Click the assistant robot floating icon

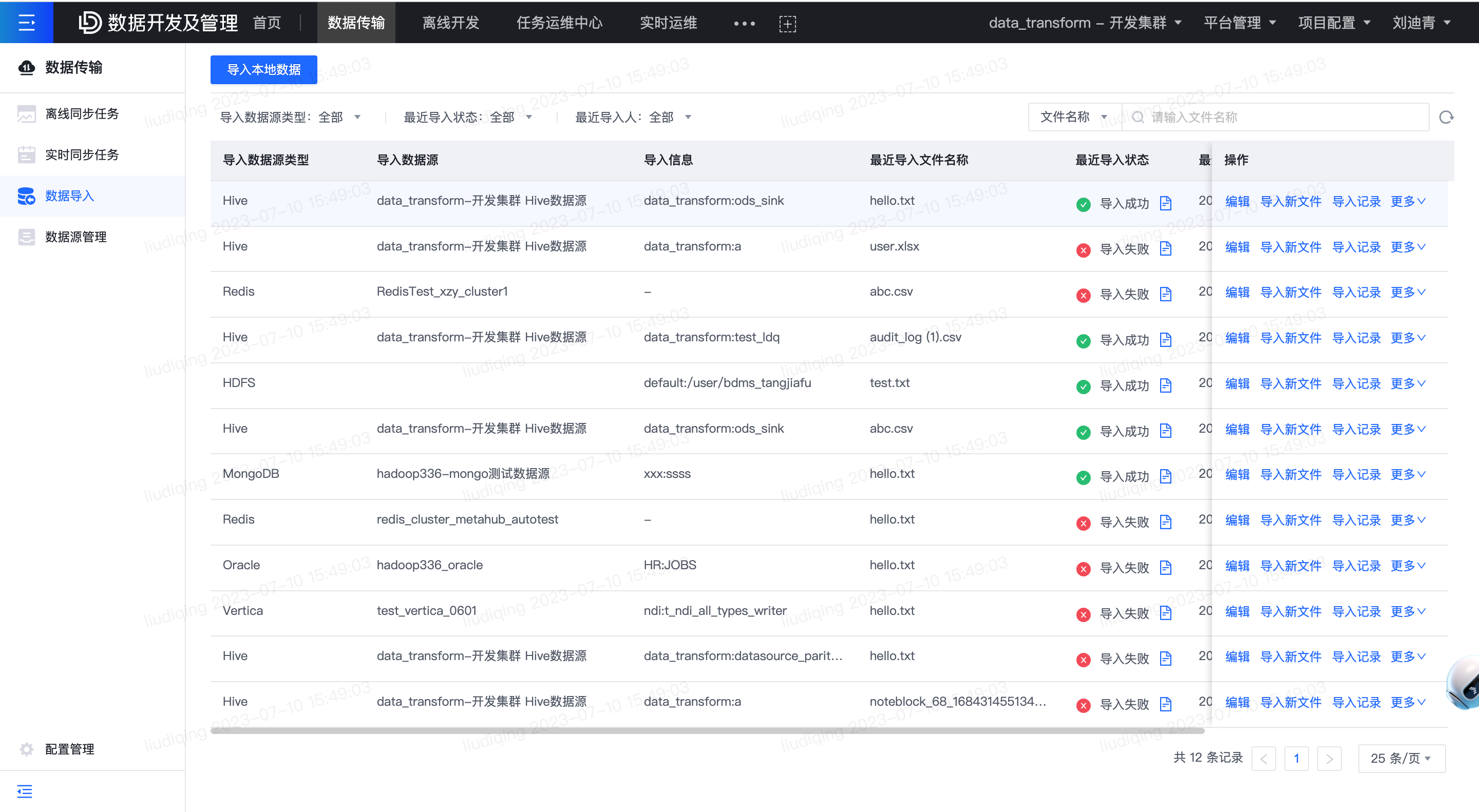click(1463, 684)
